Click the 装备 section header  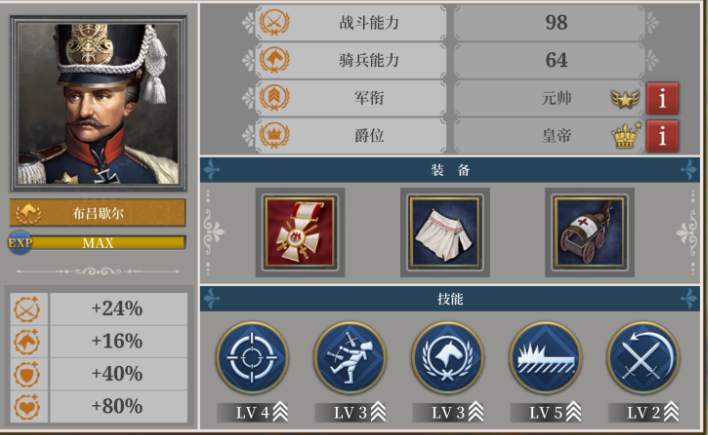450,170
